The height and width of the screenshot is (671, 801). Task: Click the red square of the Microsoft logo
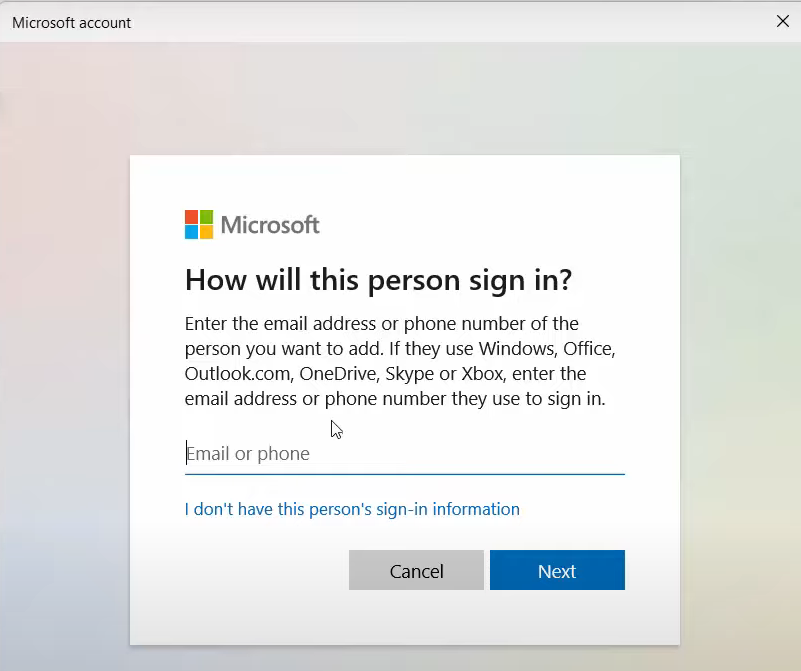192,217
